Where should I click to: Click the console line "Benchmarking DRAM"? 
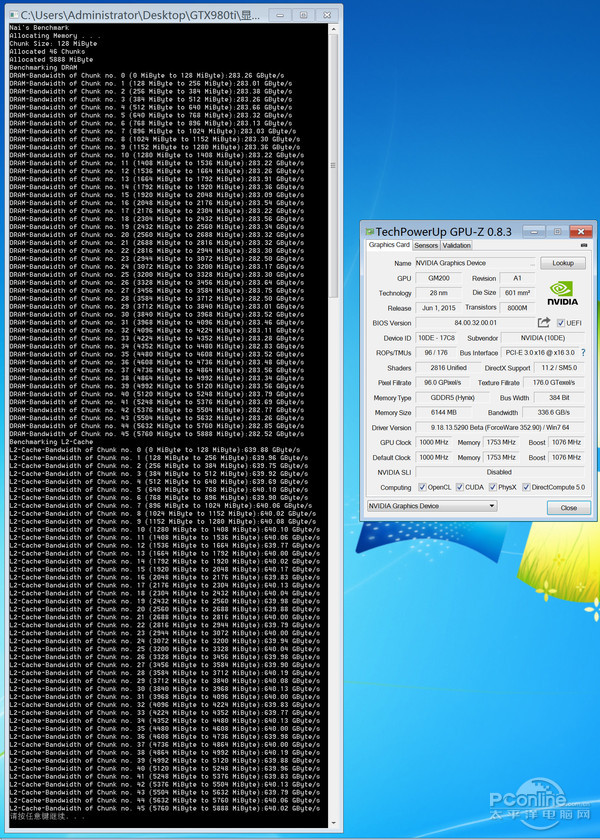(43, 68)
